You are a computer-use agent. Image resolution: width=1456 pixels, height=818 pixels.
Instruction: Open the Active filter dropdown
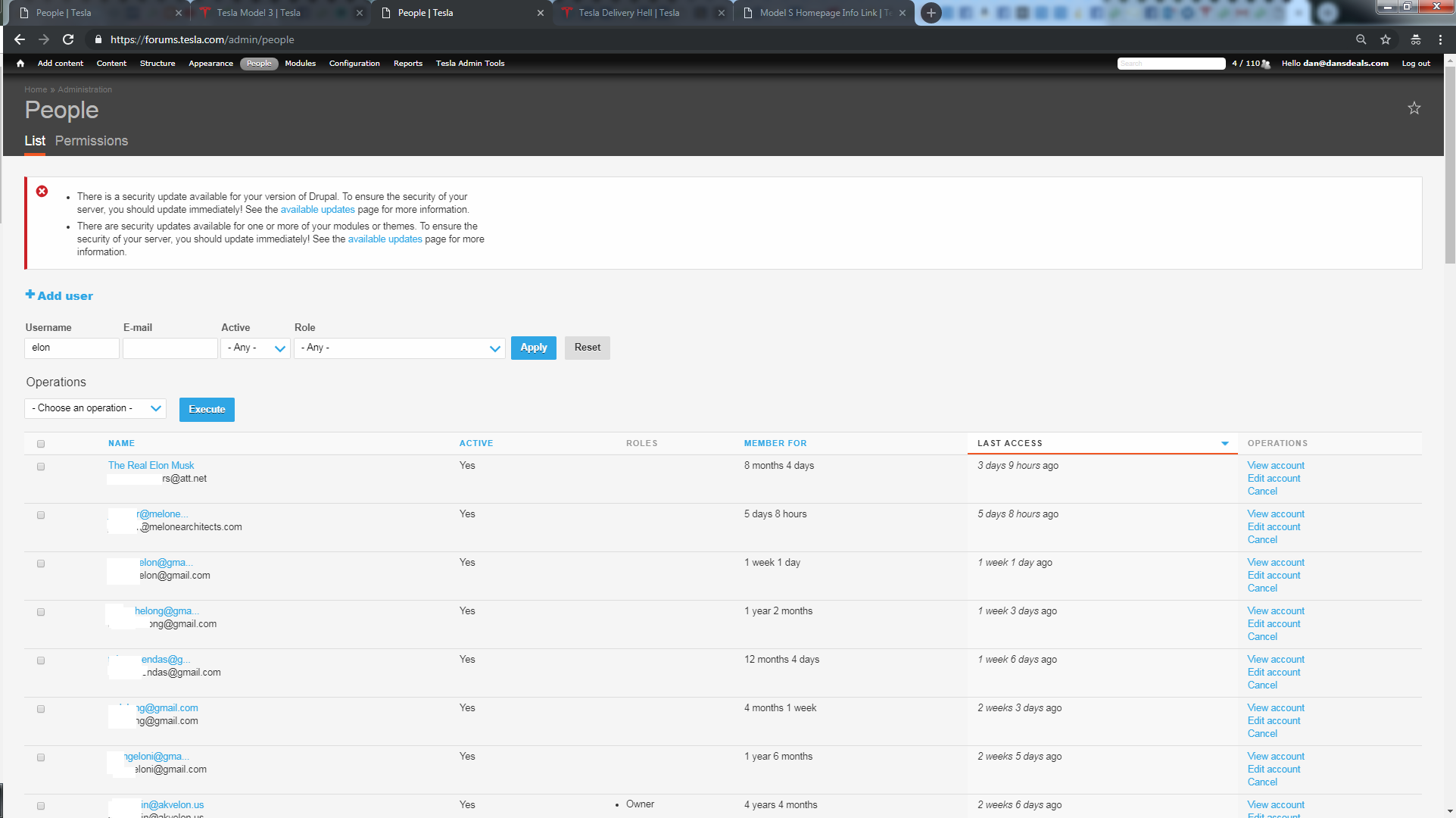[255, 348]
